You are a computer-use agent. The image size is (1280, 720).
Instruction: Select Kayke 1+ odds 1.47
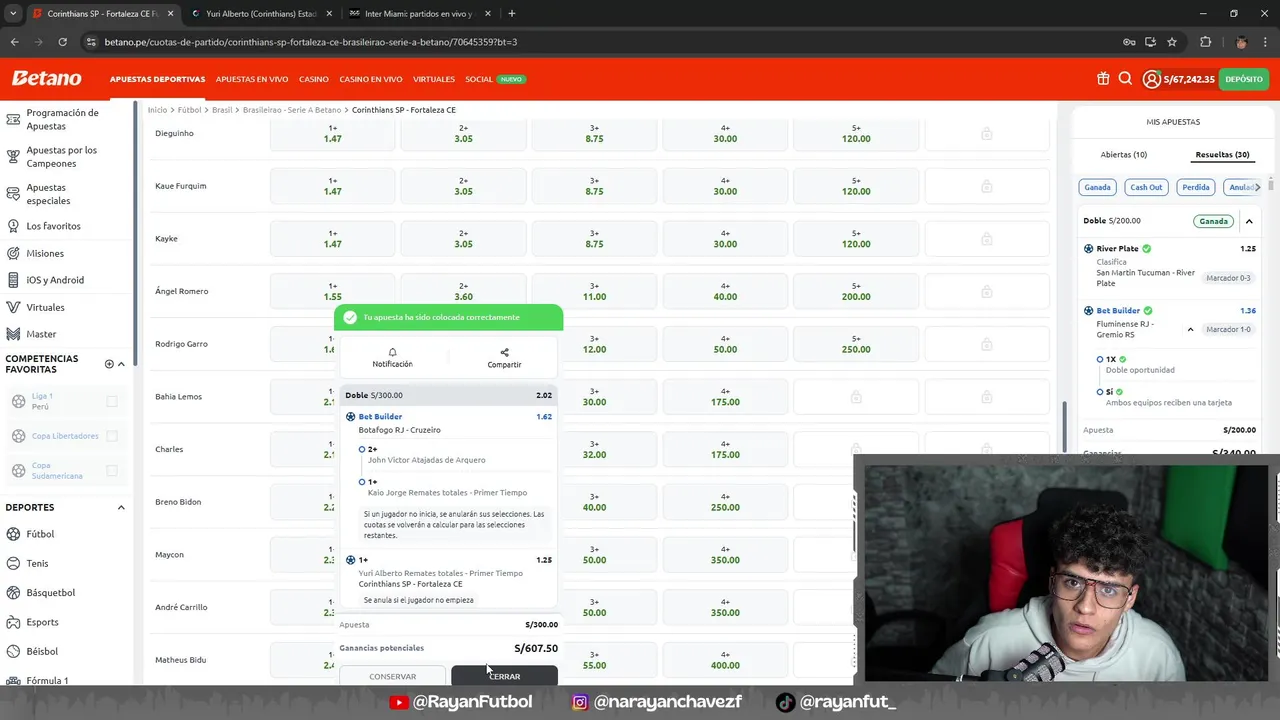(x=332, y=239)
